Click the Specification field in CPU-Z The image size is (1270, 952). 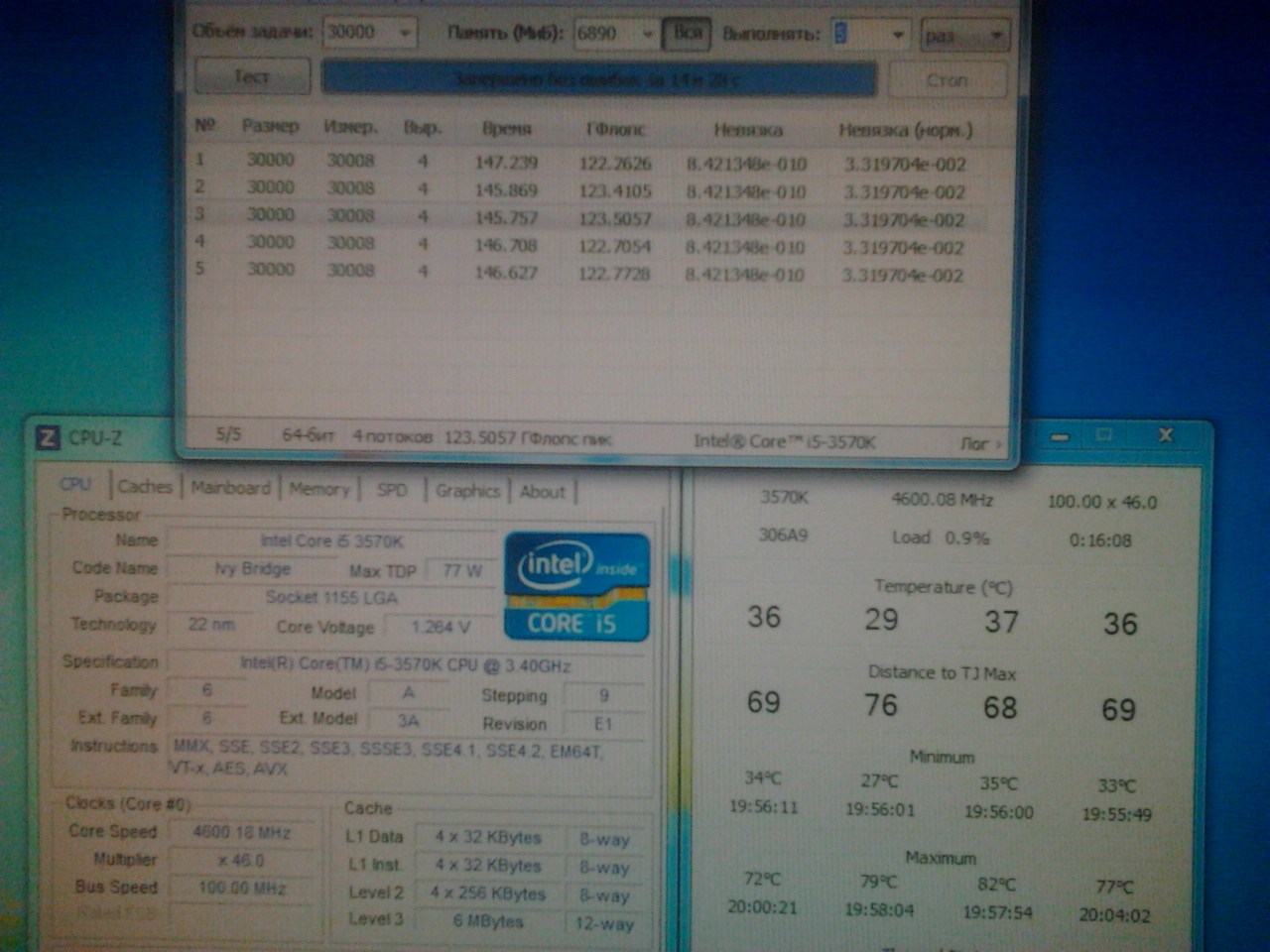click(x=406, y=664)
